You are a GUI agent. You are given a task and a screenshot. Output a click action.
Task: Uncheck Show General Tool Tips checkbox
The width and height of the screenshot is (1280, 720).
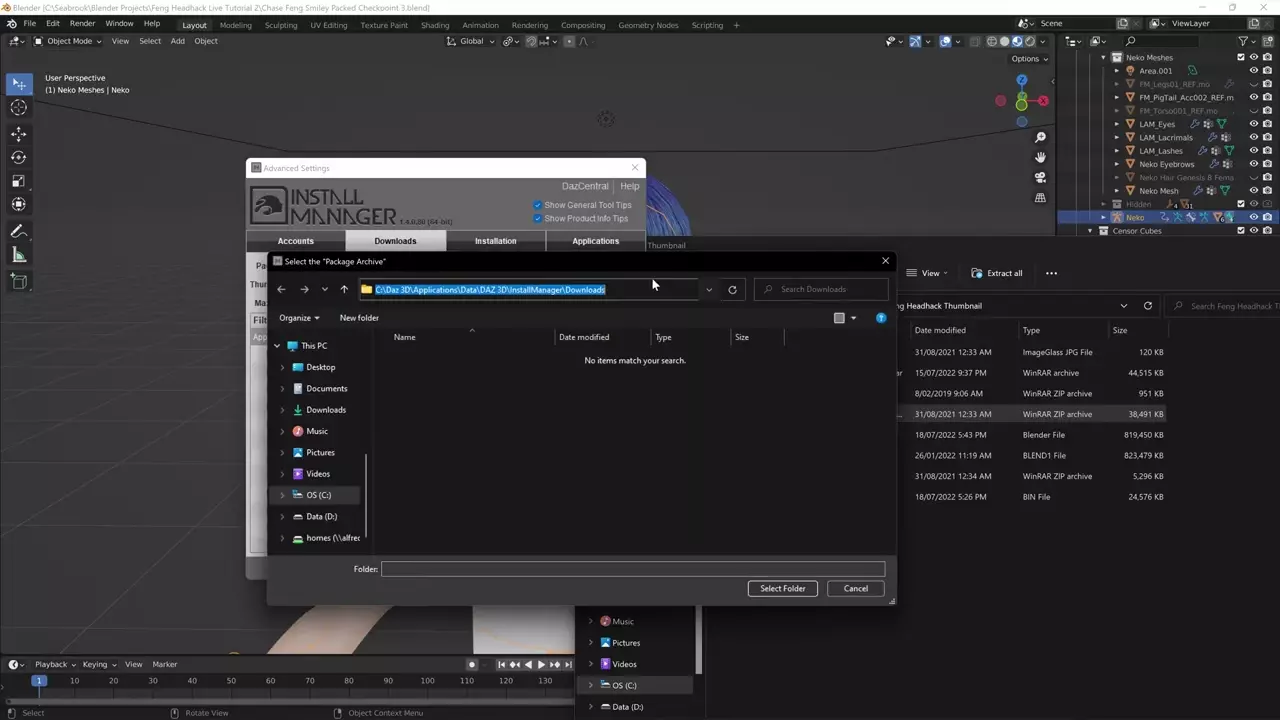coord(538,205)
